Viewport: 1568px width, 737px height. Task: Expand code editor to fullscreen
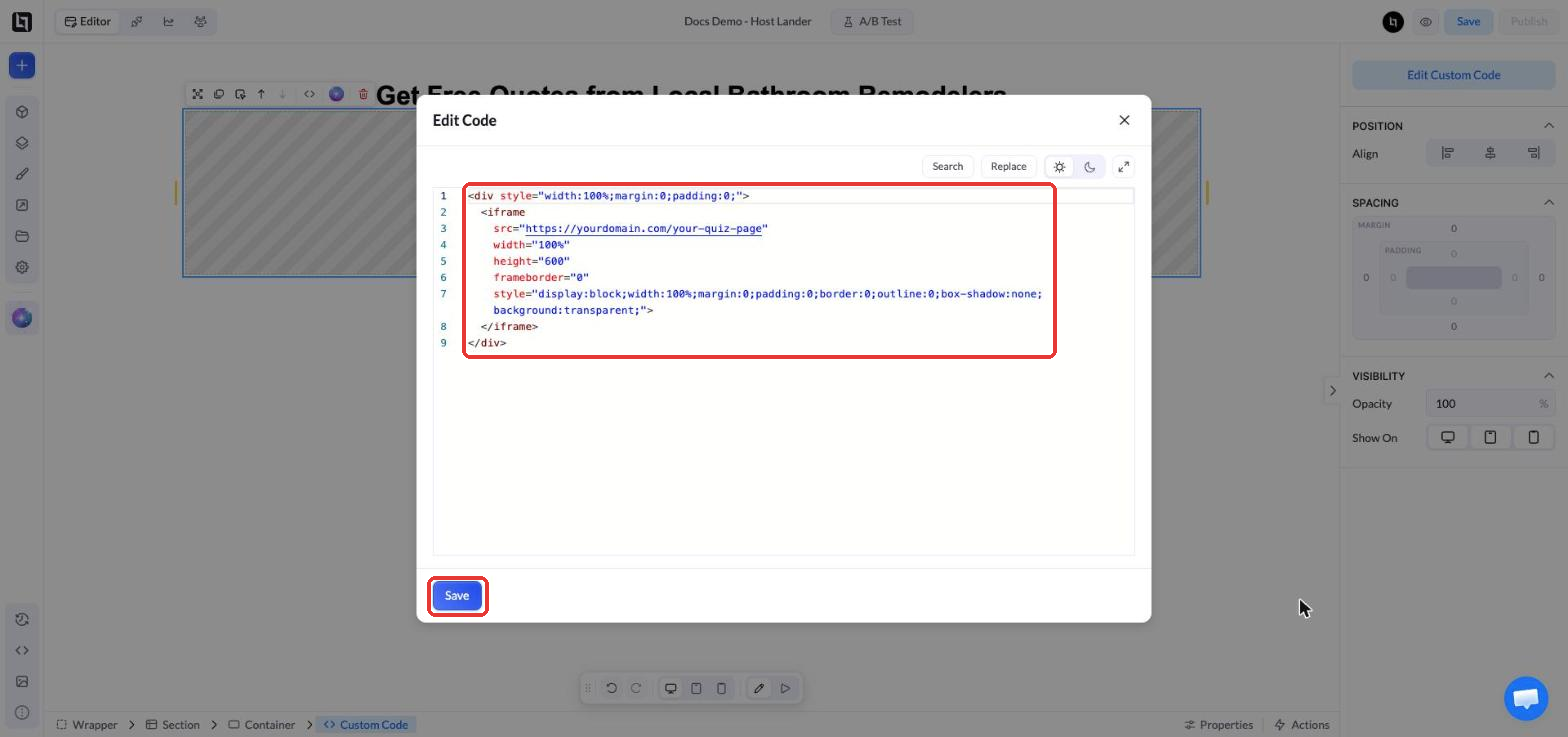[x=1123, y=167]
